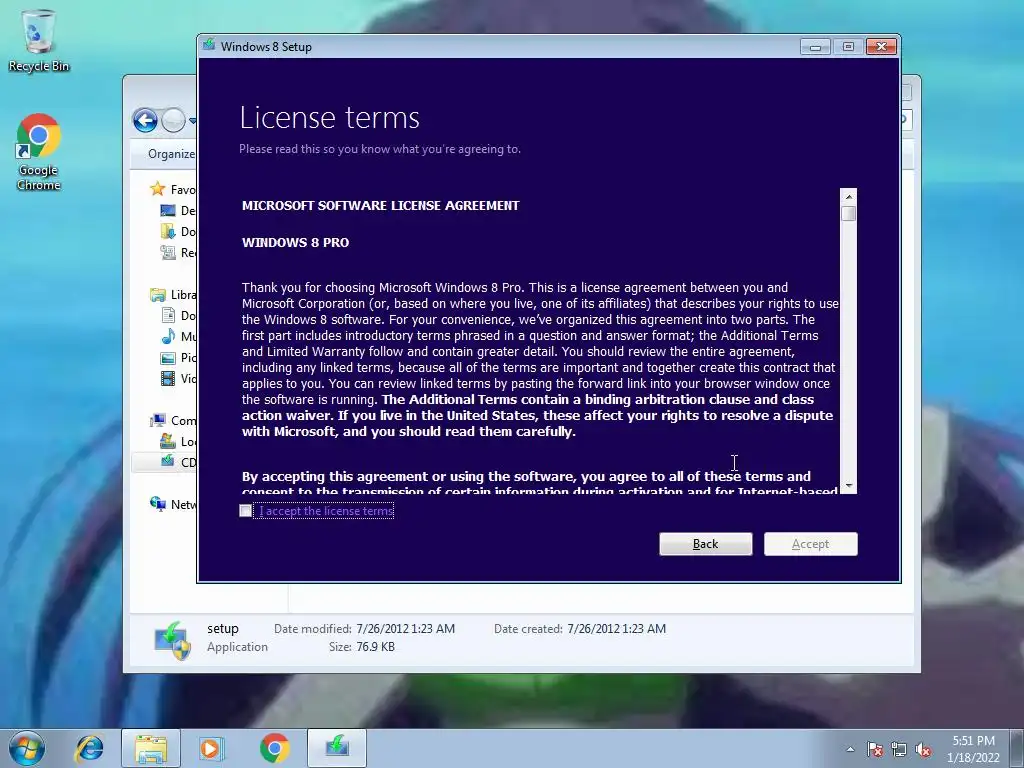The image size is (1024, 768).
Task: Select the Downloads icon under Favorites
Action: tap(168, 231)
